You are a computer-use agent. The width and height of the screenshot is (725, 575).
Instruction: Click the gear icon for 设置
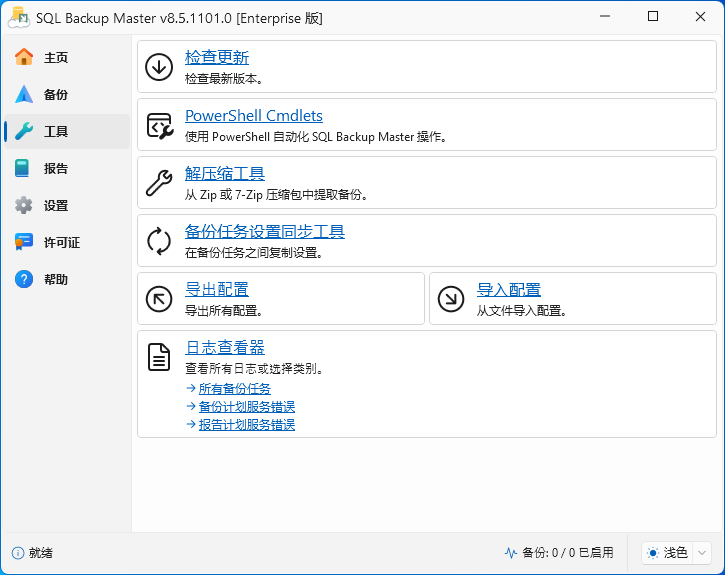click(24, 205)
